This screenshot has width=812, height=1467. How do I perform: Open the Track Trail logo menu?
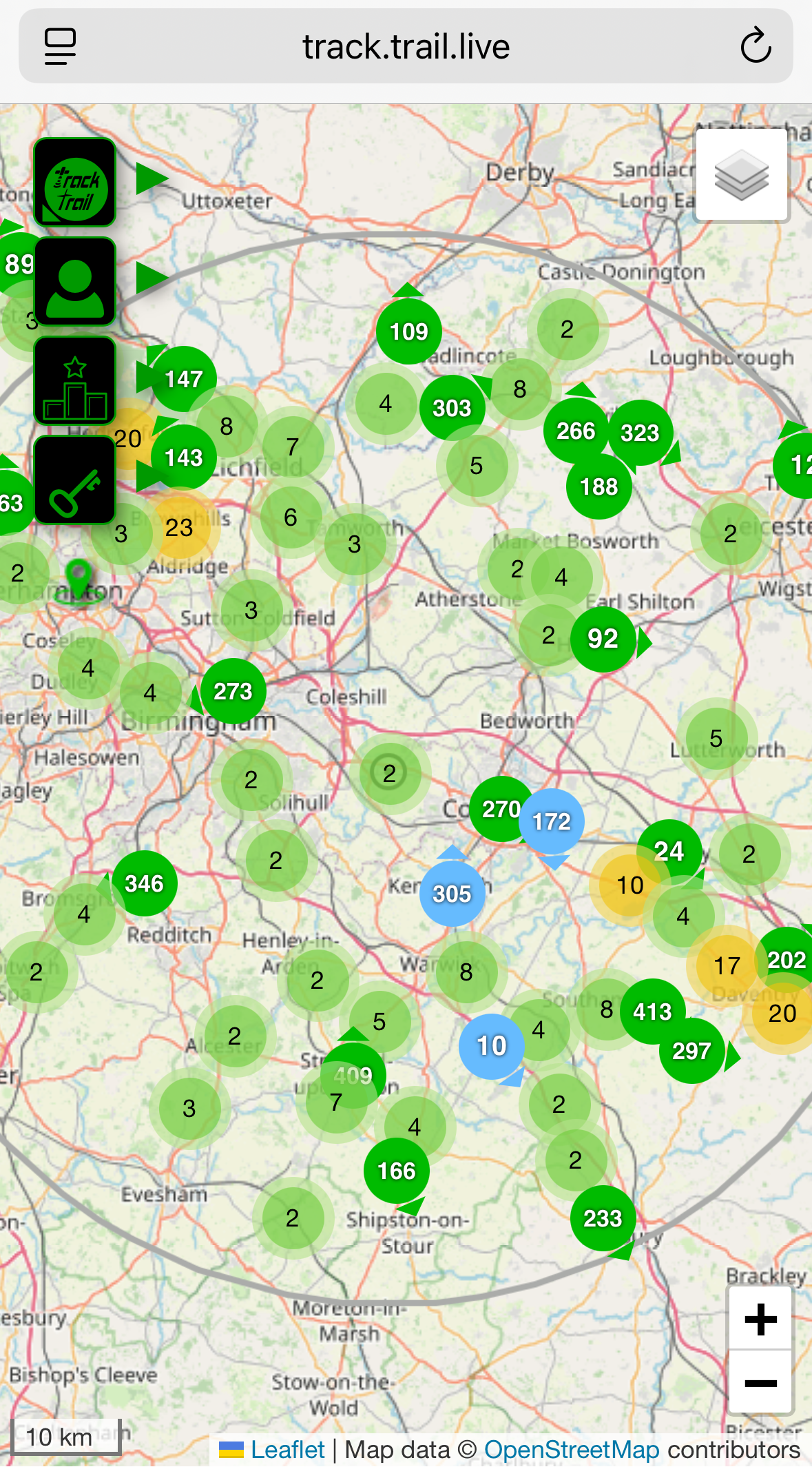pos(75,183)
